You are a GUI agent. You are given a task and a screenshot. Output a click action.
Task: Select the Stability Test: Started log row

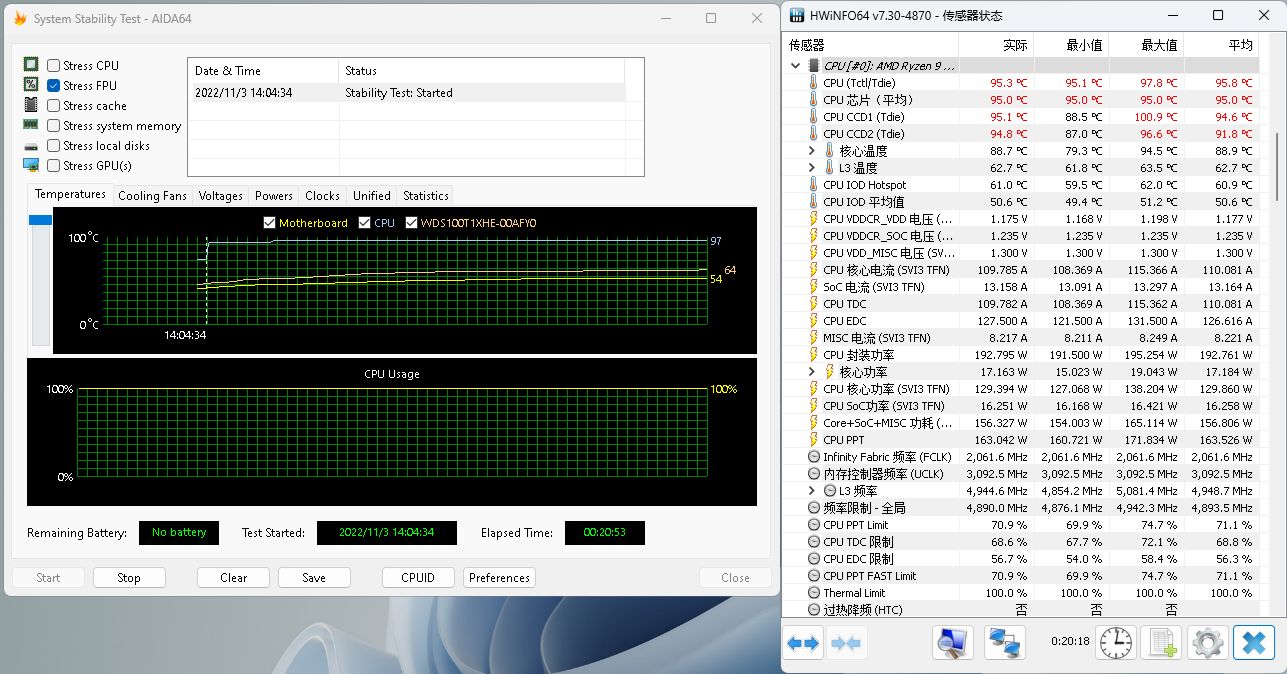[406, 92]
